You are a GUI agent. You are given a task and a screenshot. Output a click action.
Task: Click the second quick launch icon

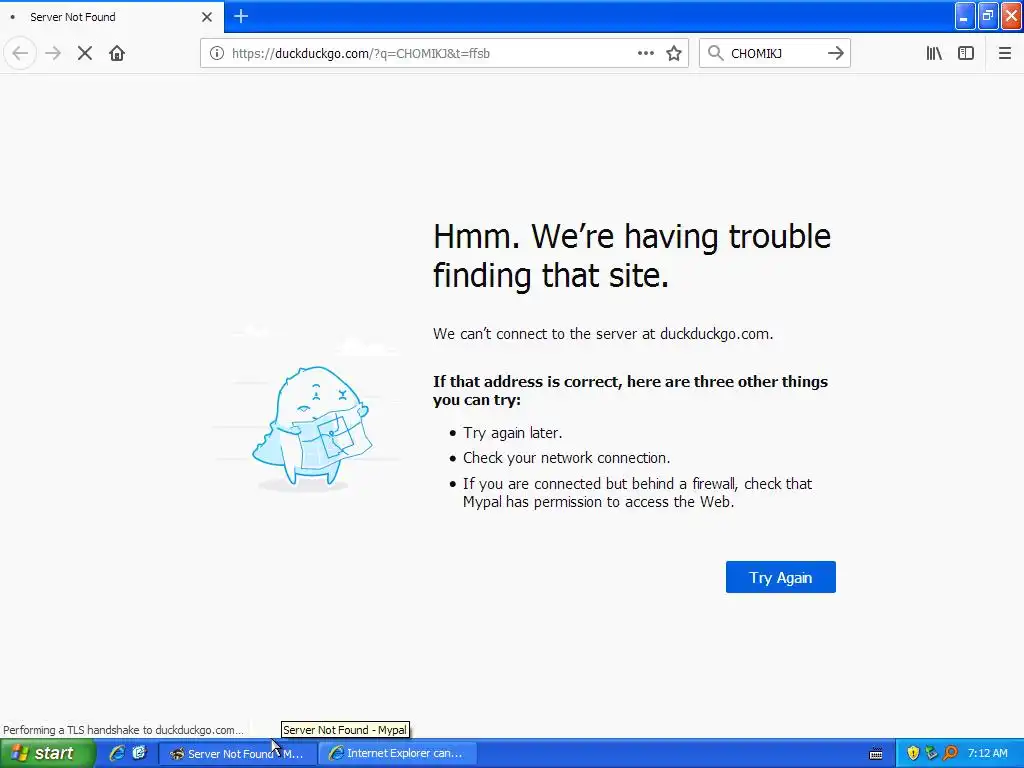(139, 753)
